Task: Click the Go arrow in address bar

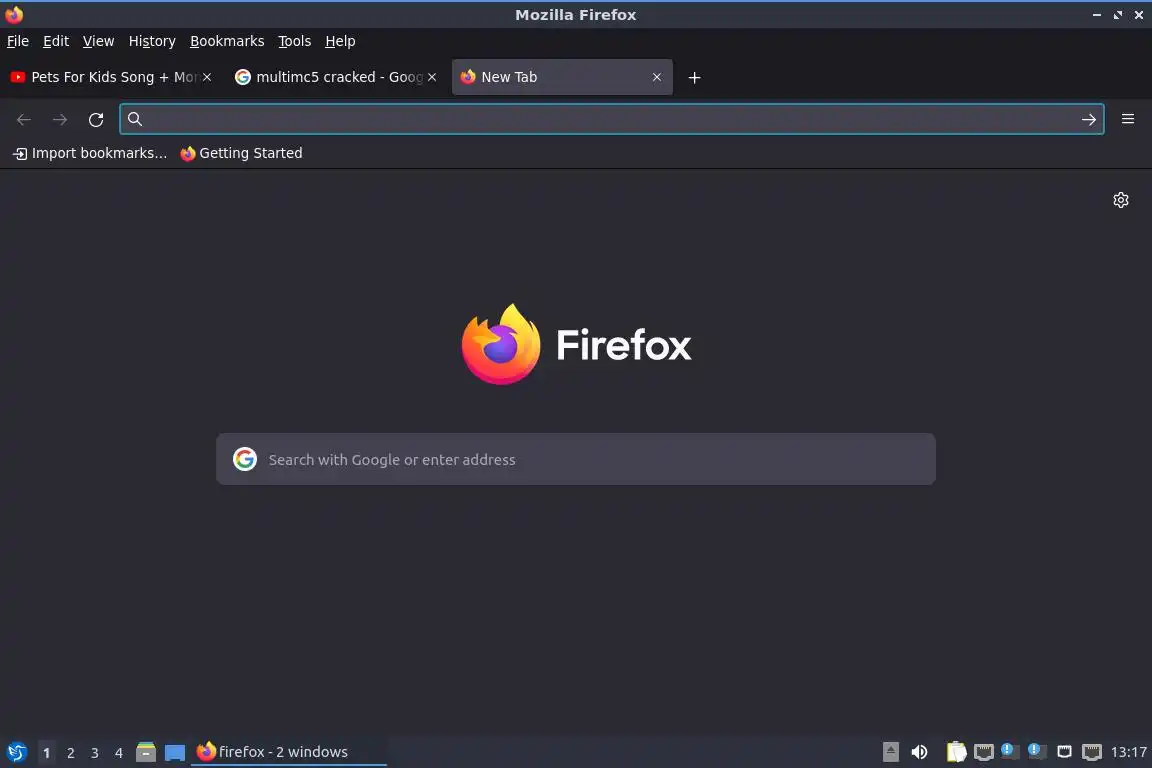Action: (1088, 120)
